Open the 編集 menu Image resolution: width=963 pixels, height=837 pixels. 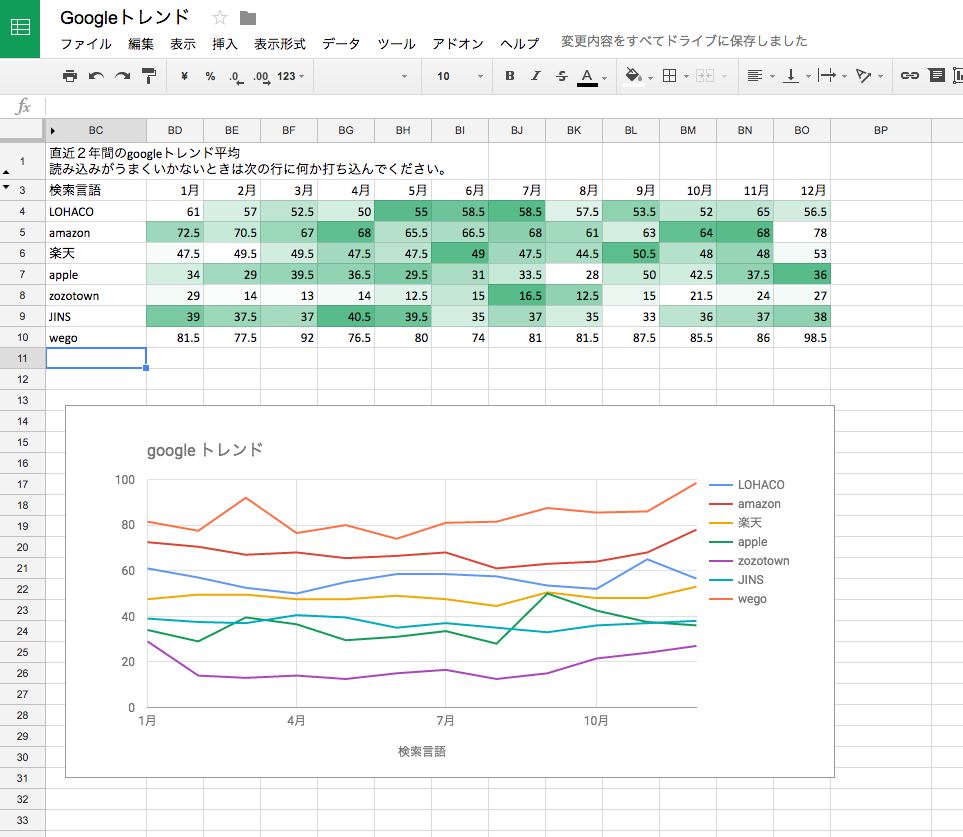click(141, 44)
